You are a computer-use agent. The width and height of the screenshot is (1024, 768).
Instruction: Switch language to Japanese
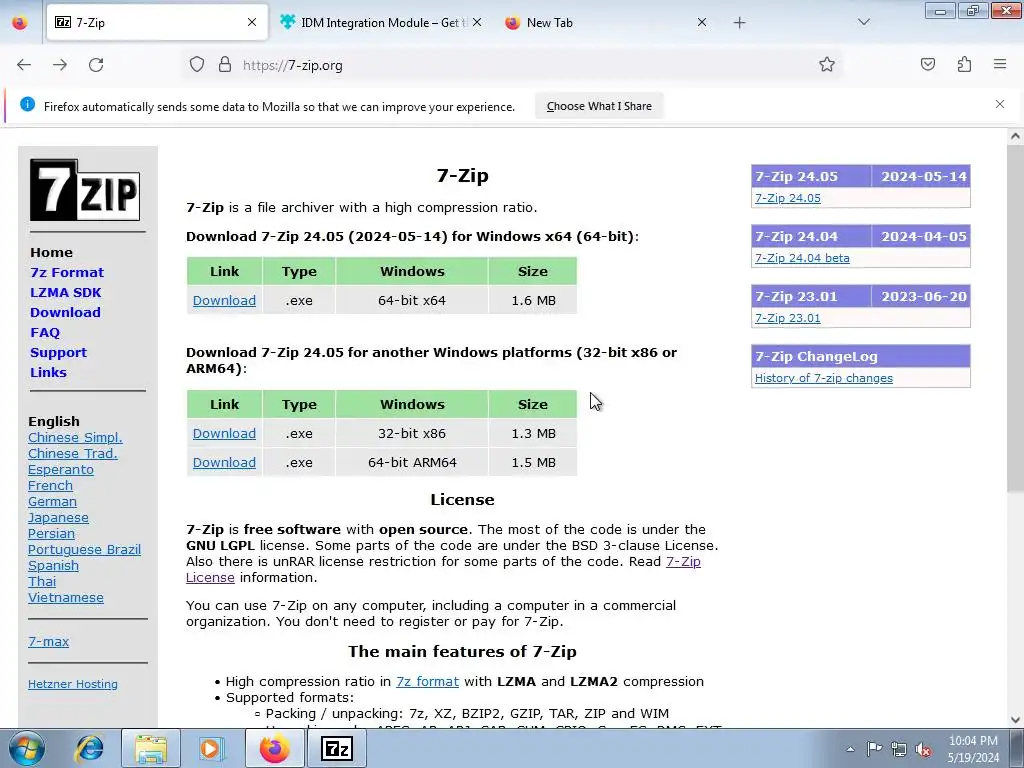tap(58, 517)
